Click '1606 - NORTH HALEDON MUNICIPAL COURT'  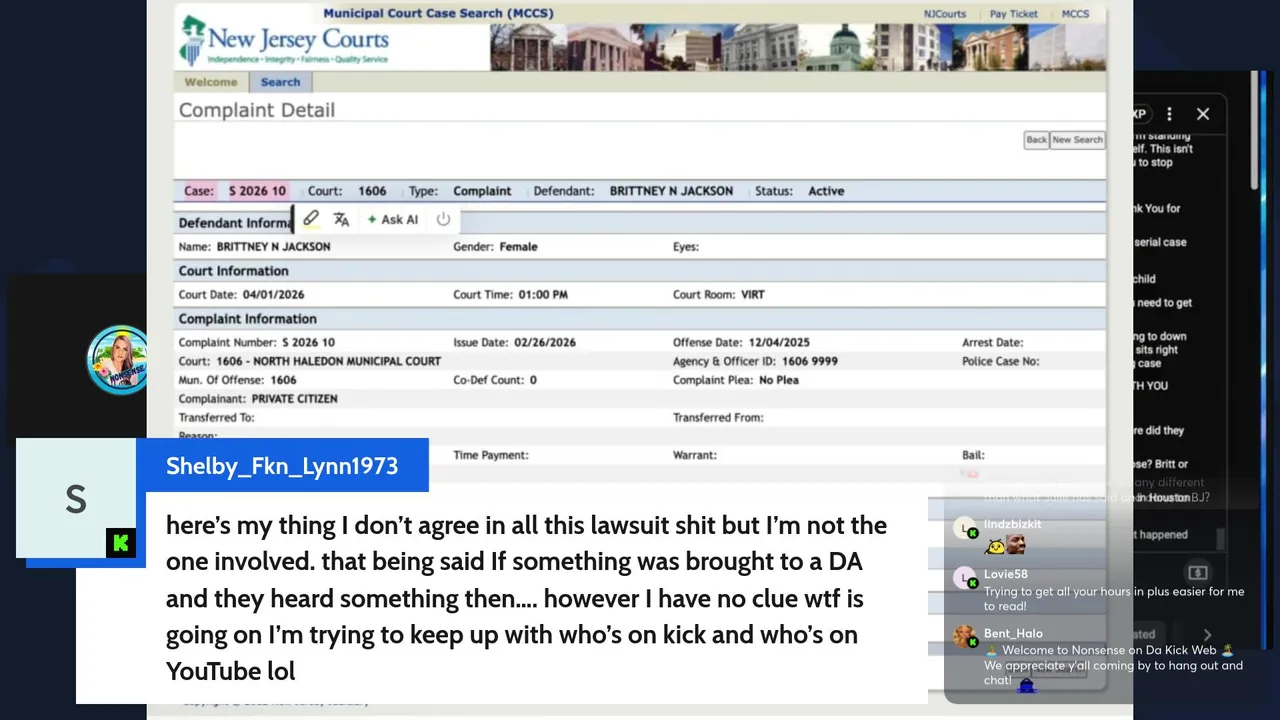[328, 361]
